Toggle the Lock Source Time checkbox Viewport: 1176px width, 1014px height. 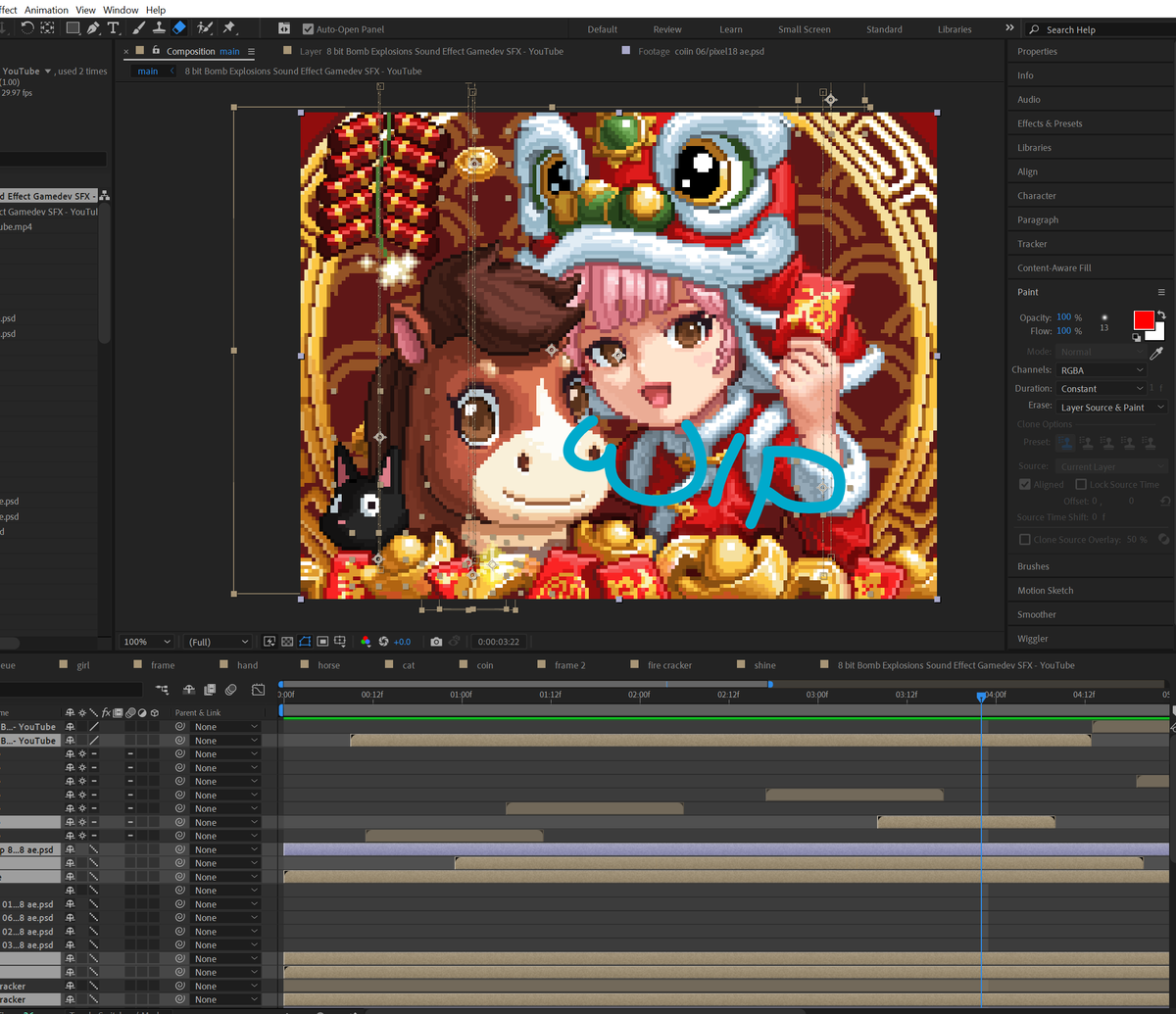[x=1081, y=485]
